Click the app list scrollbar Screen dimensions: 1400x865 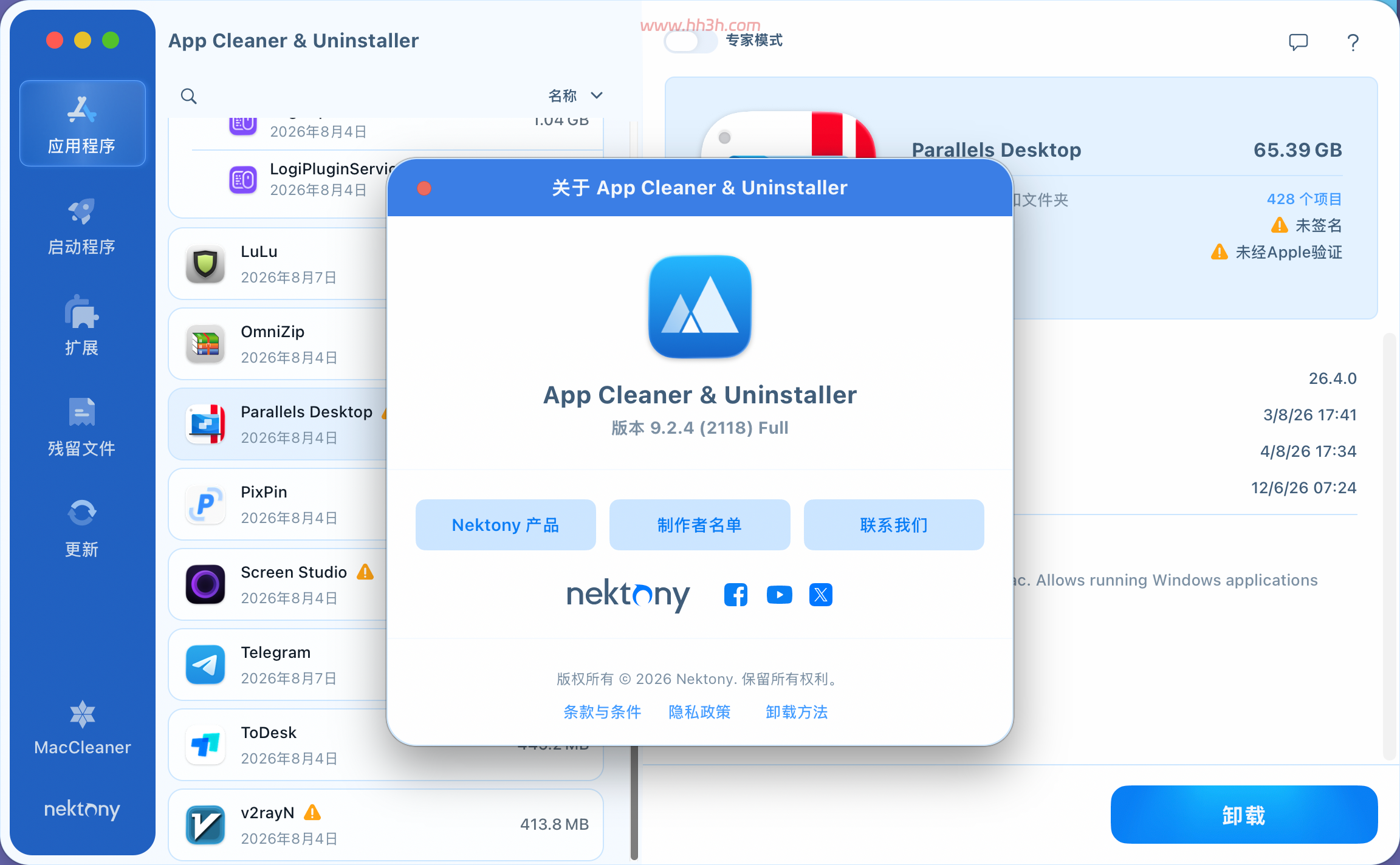[634, 802]
